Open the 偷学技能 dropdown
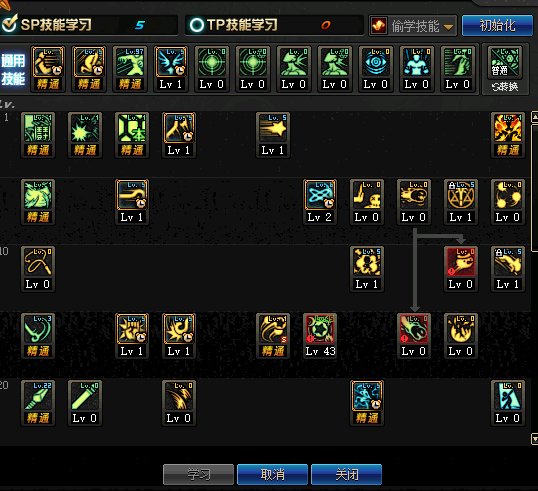This screenshot has width=538, height=491. [413, 26]
